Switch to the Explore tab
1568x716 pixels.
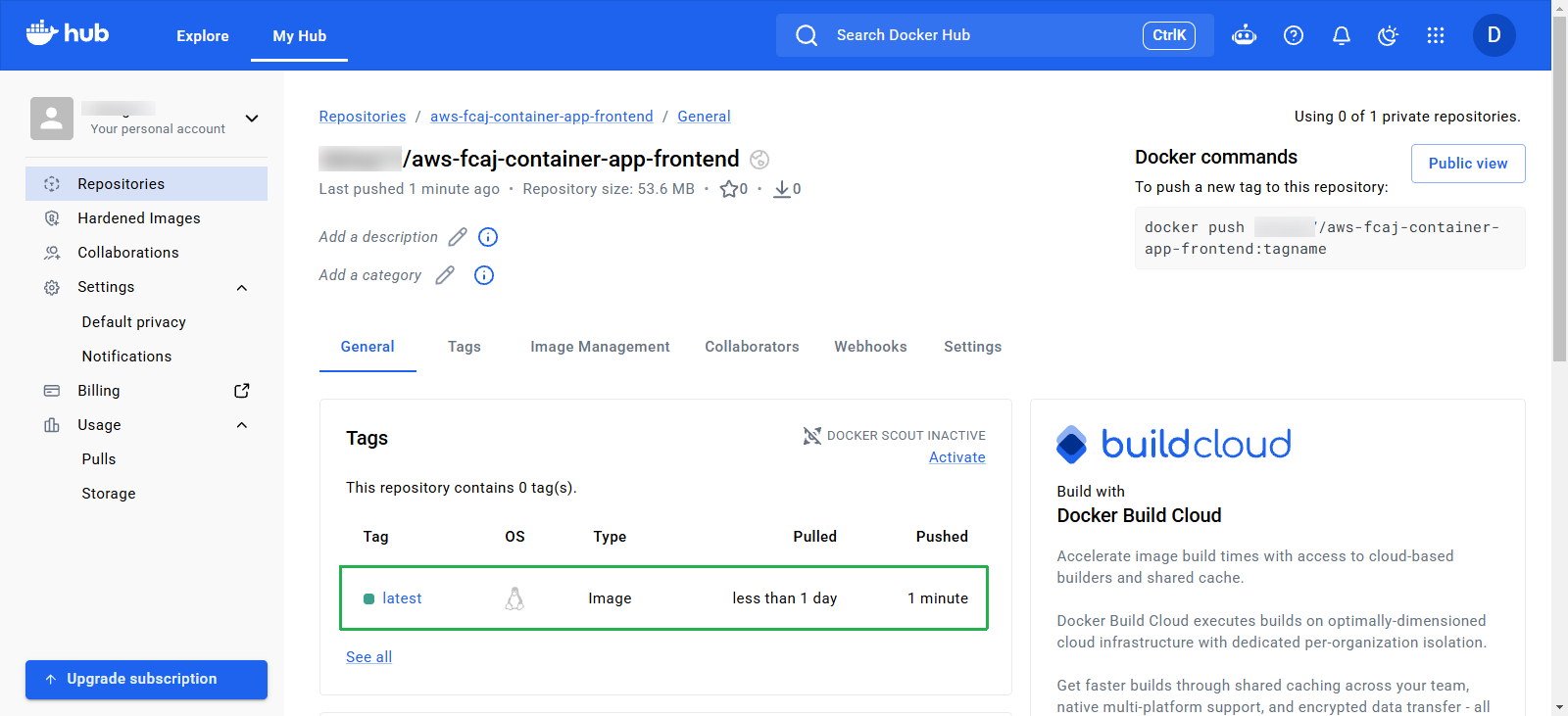pyautogui.click(x=203, y=36)
